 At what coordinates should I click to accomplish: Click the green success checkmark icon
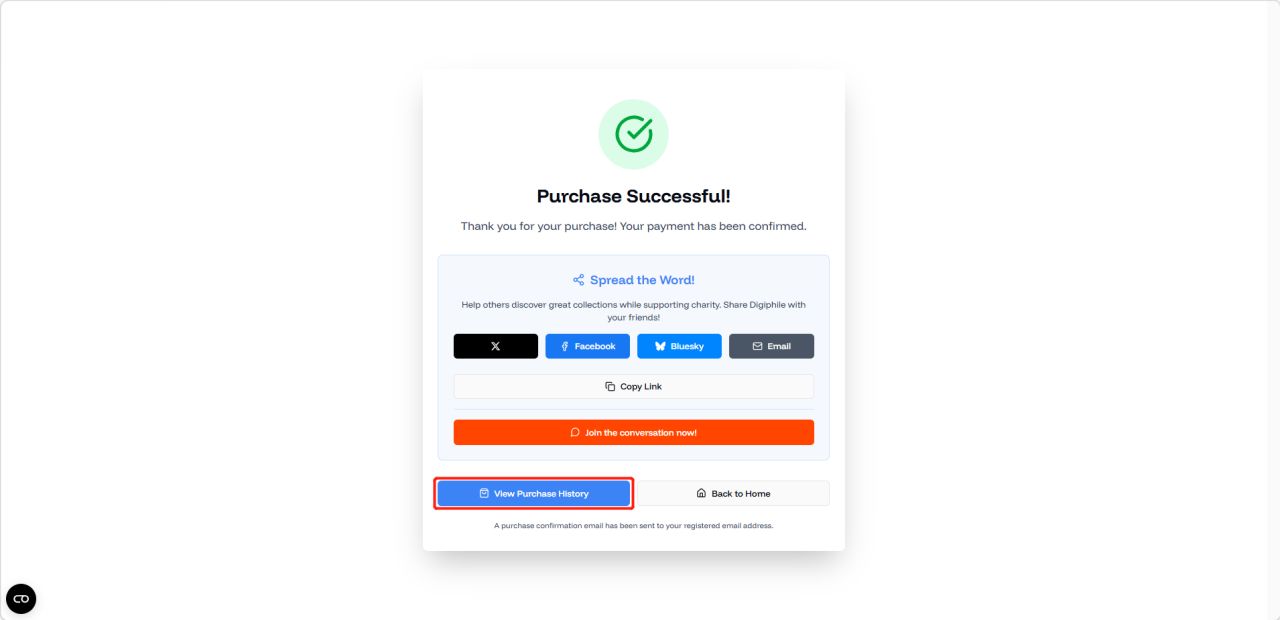coord(633,134)
